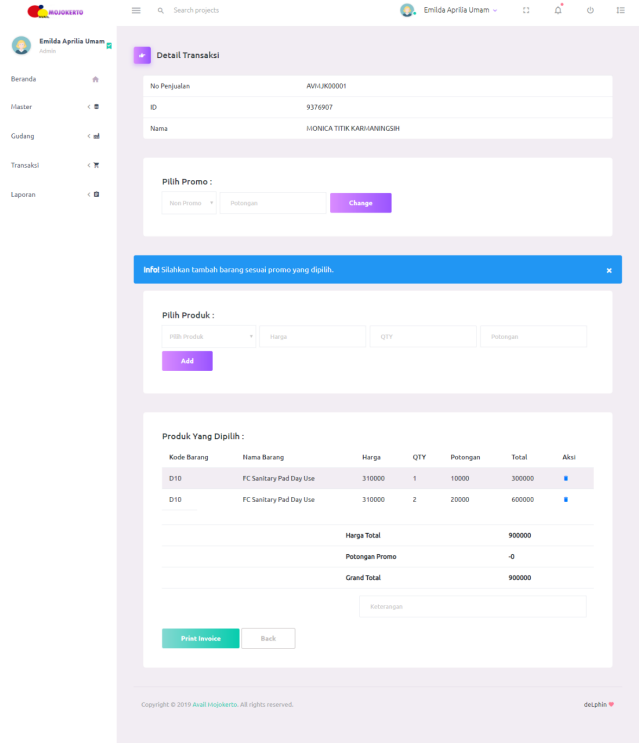Click the footer heart icon
This screenshot has height=747, width=641.
coord(611,705)
